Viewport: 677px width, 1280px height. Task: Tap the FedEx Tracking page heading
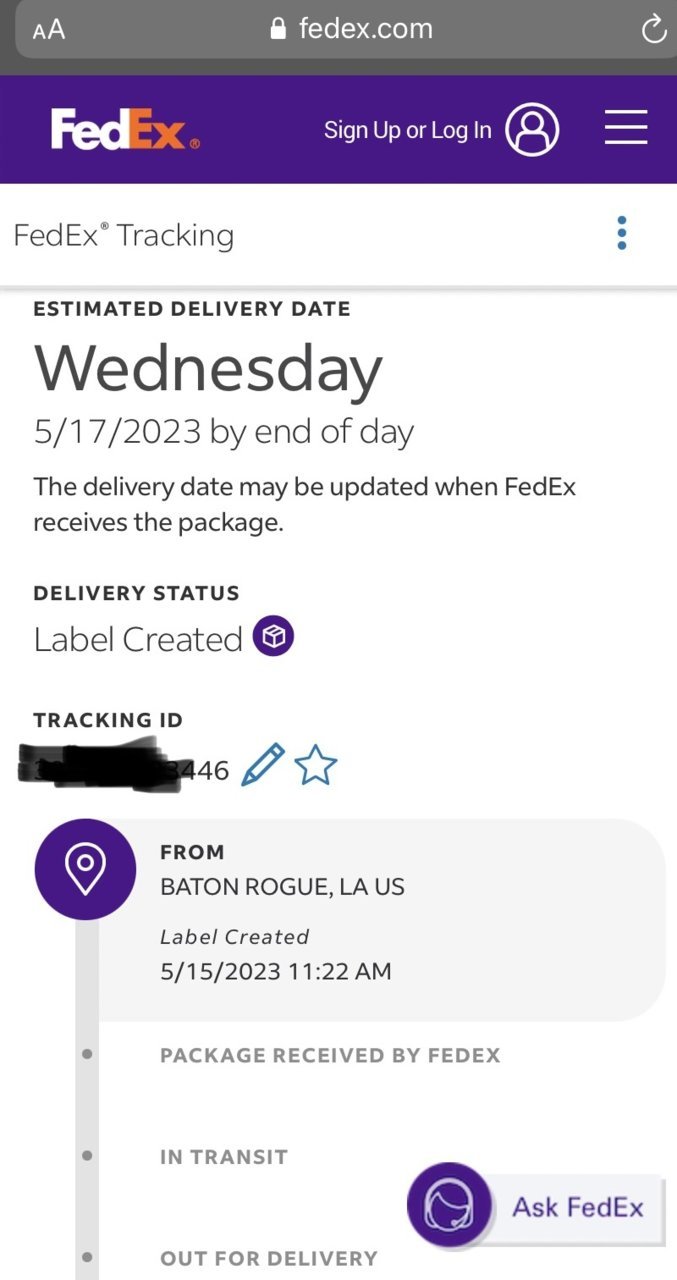[124, 235]
